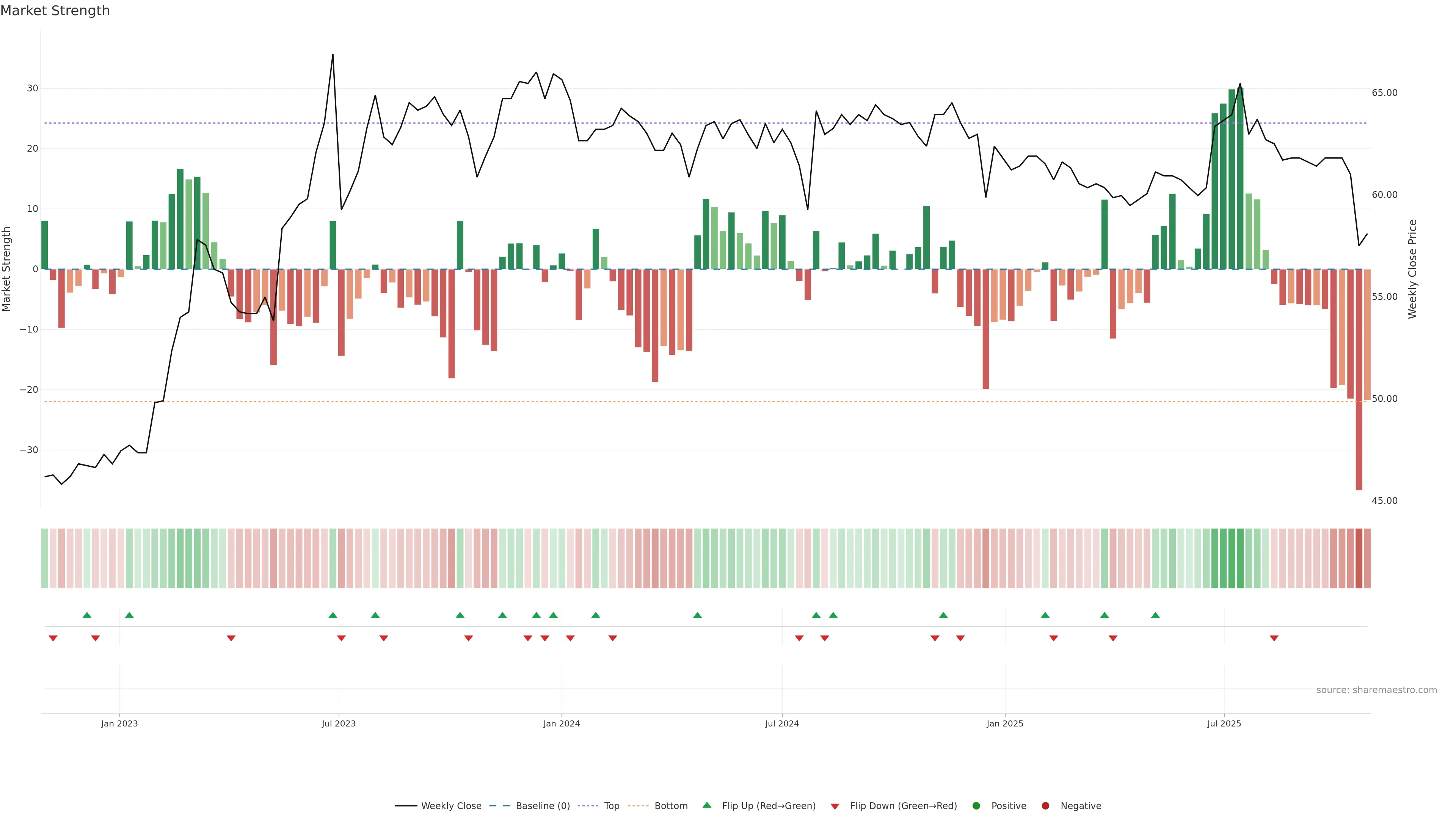
Task: Click the Negative red circle legend icon
Action: [1045, 806]
